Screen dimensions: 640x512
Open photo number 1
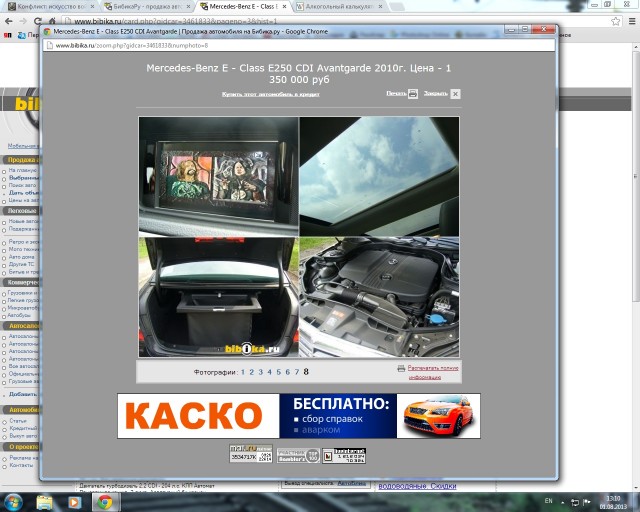click(x=243, y=372)
